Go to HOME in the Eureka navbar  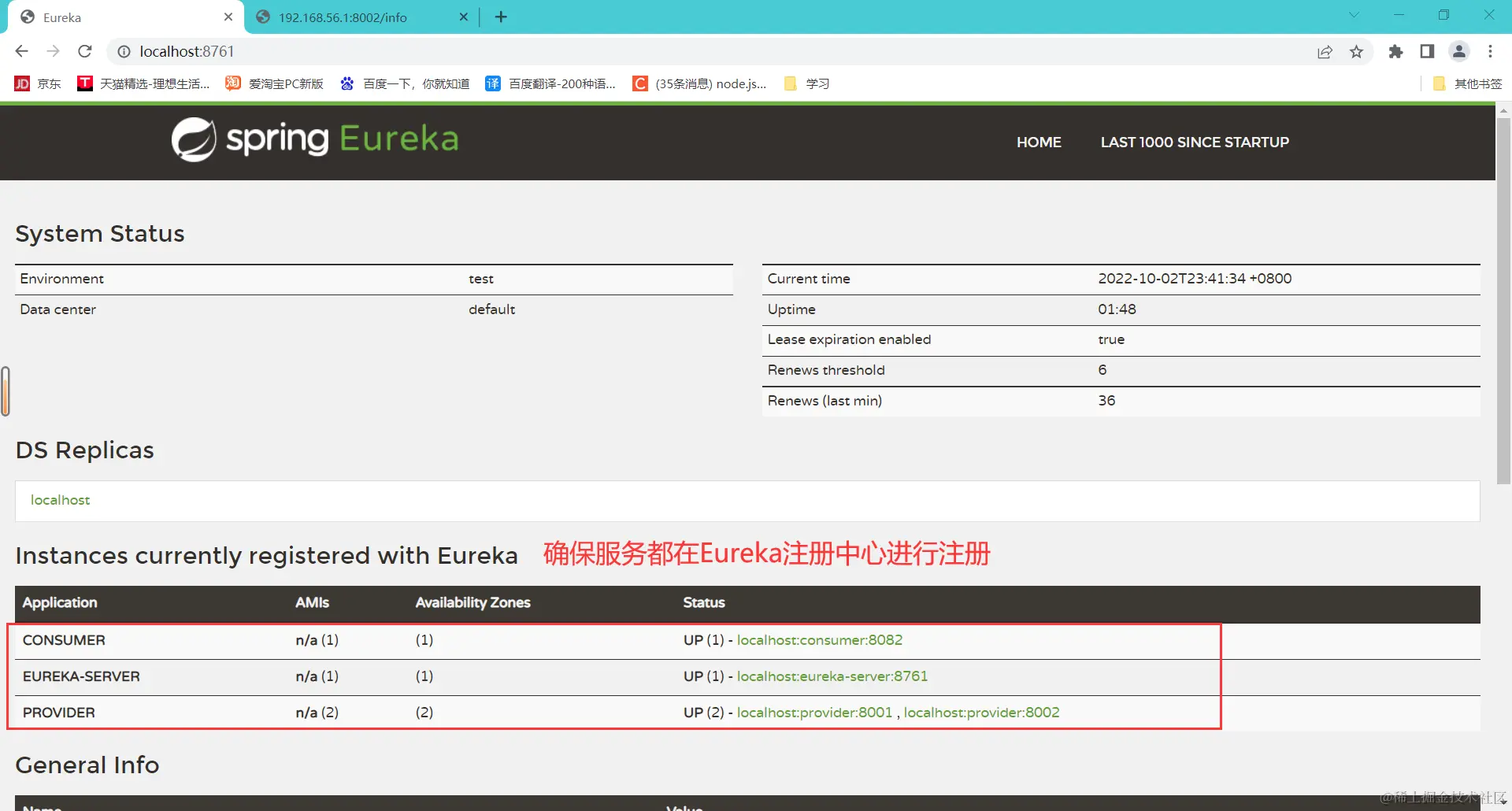[x=1039, y=143]
